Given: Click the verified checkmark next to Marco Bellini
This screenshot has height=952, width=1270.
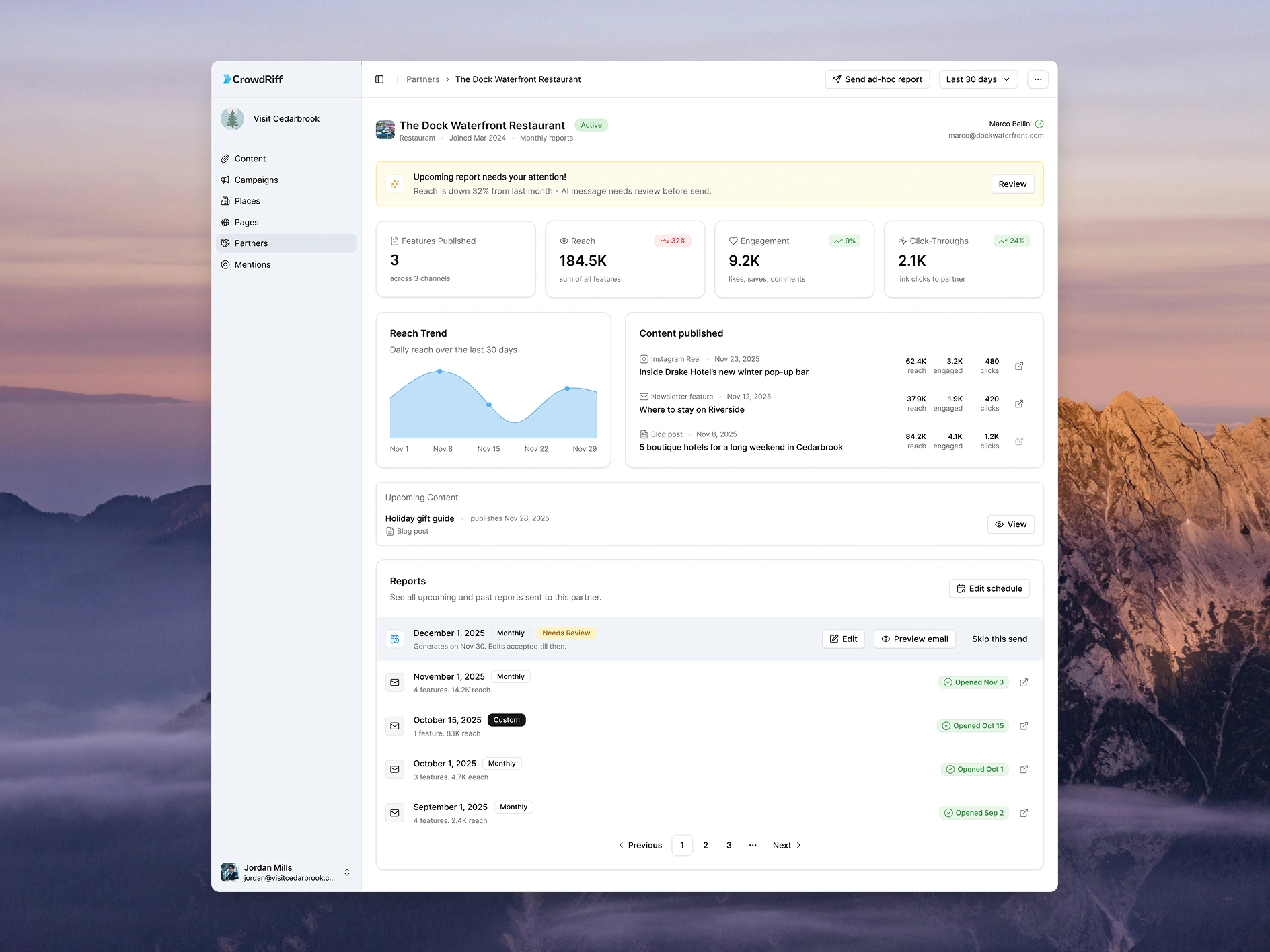Looking at the screenshot, I should pyautogui.click(x=1039, y=124).
